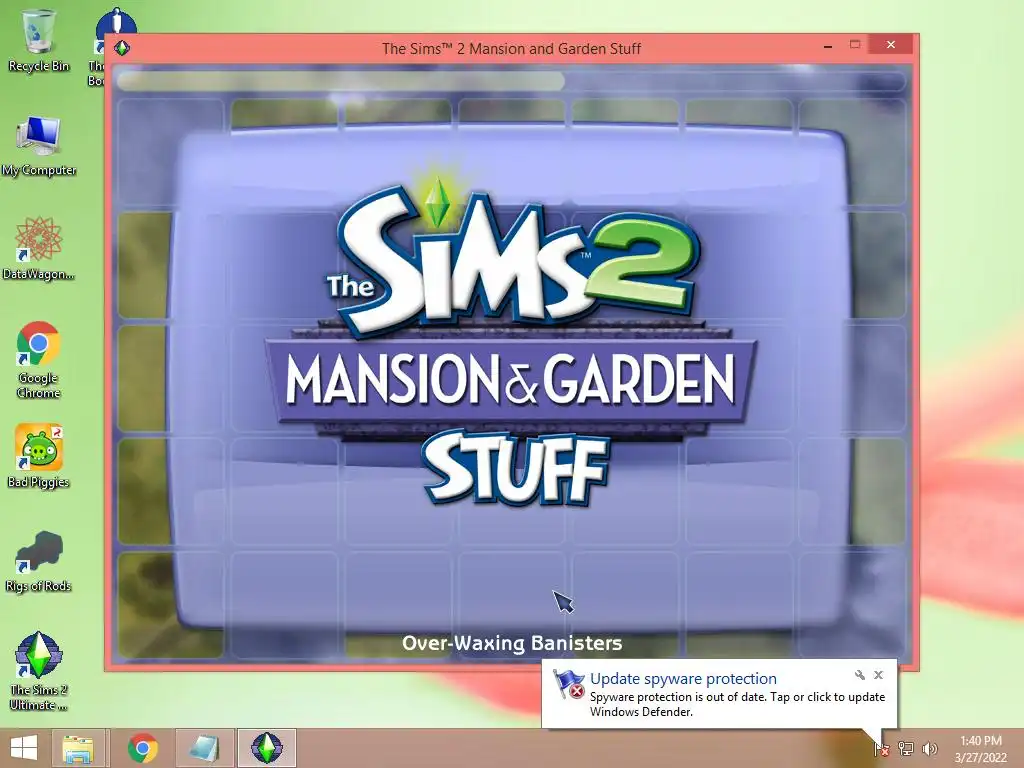Open the Windows Start button
1024x768 pixels.
pyautogui.click(x=24, y=748)
